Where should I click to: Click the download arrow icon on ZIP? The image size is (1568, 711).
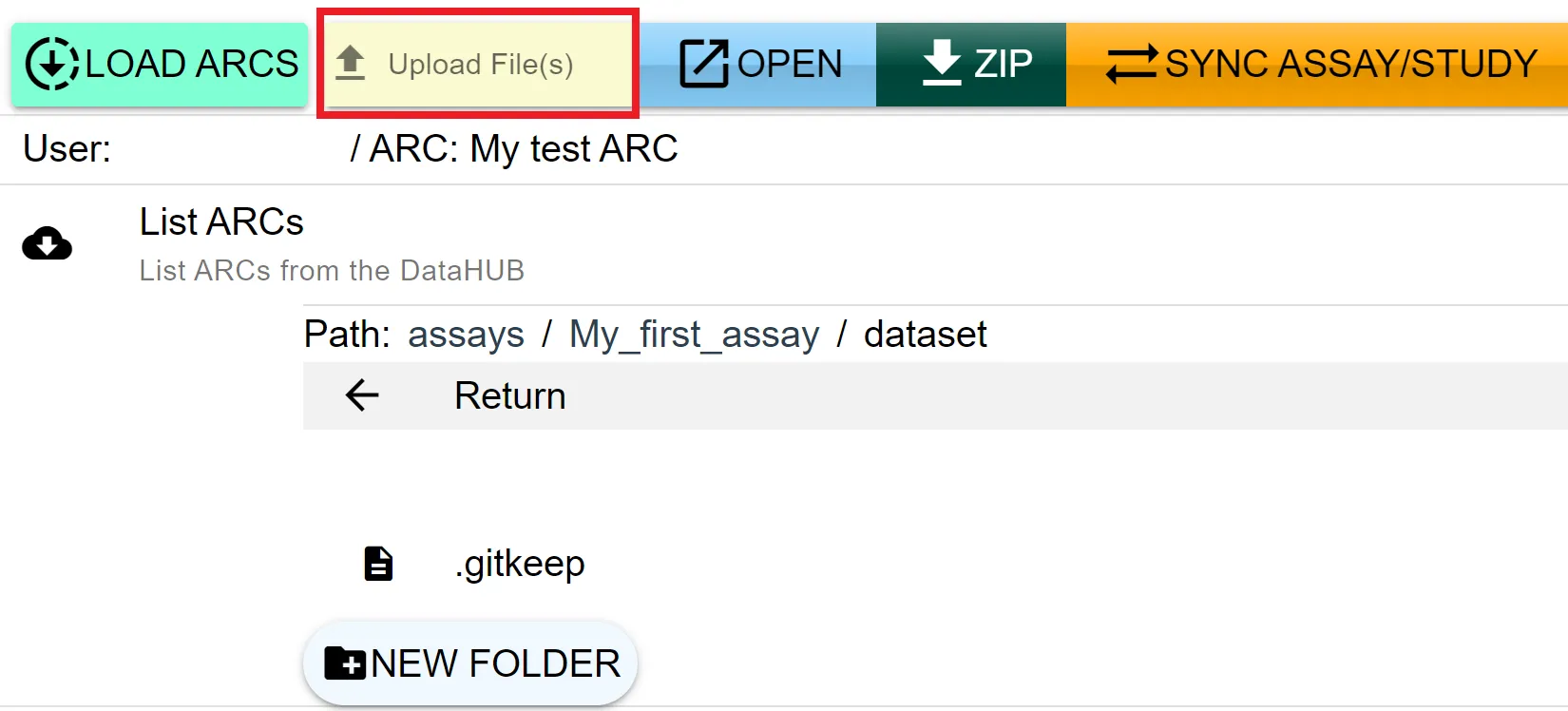tap(942, 63)
